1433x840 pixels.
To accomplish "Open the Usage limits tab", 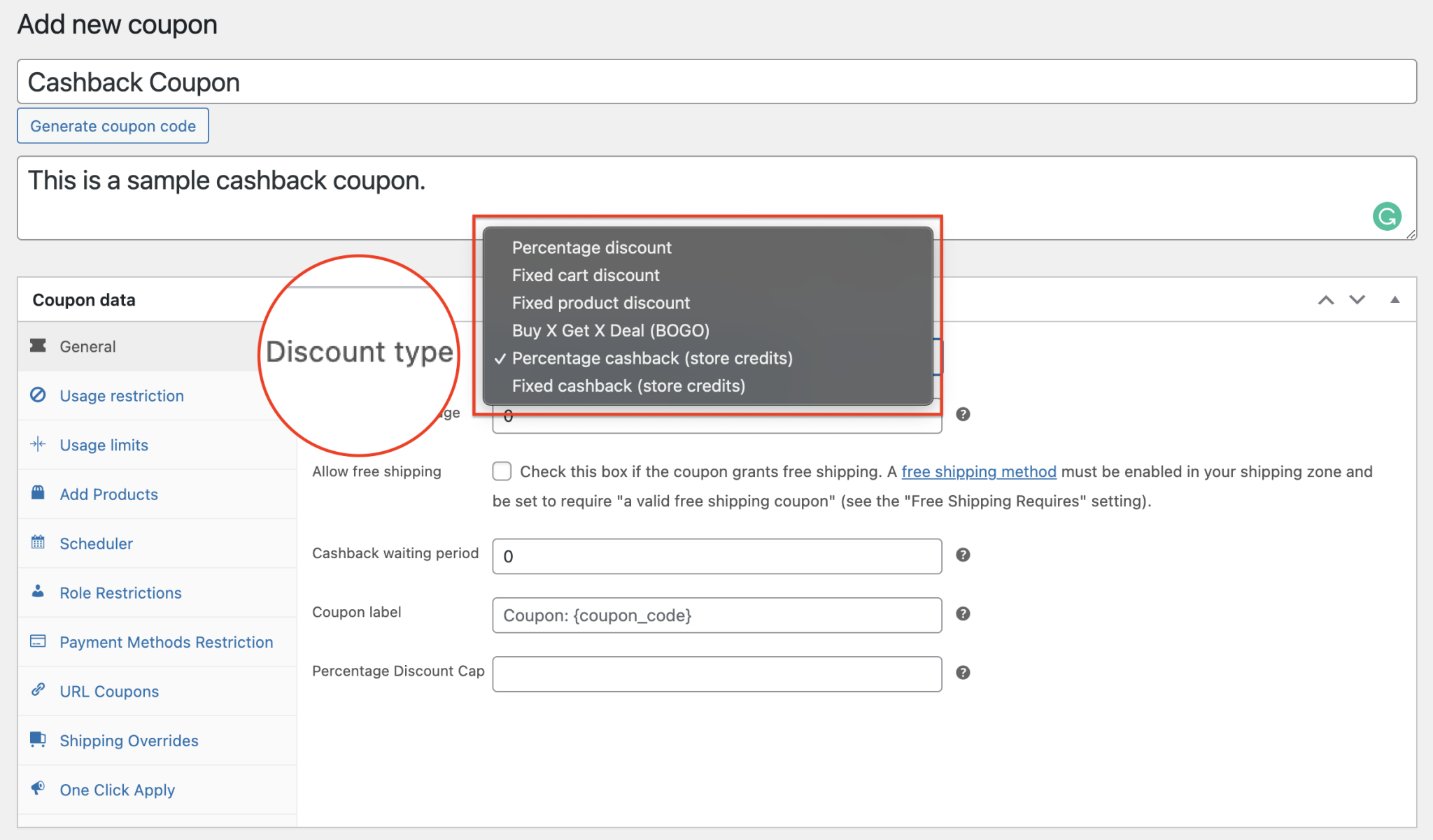I will (104, 445).
